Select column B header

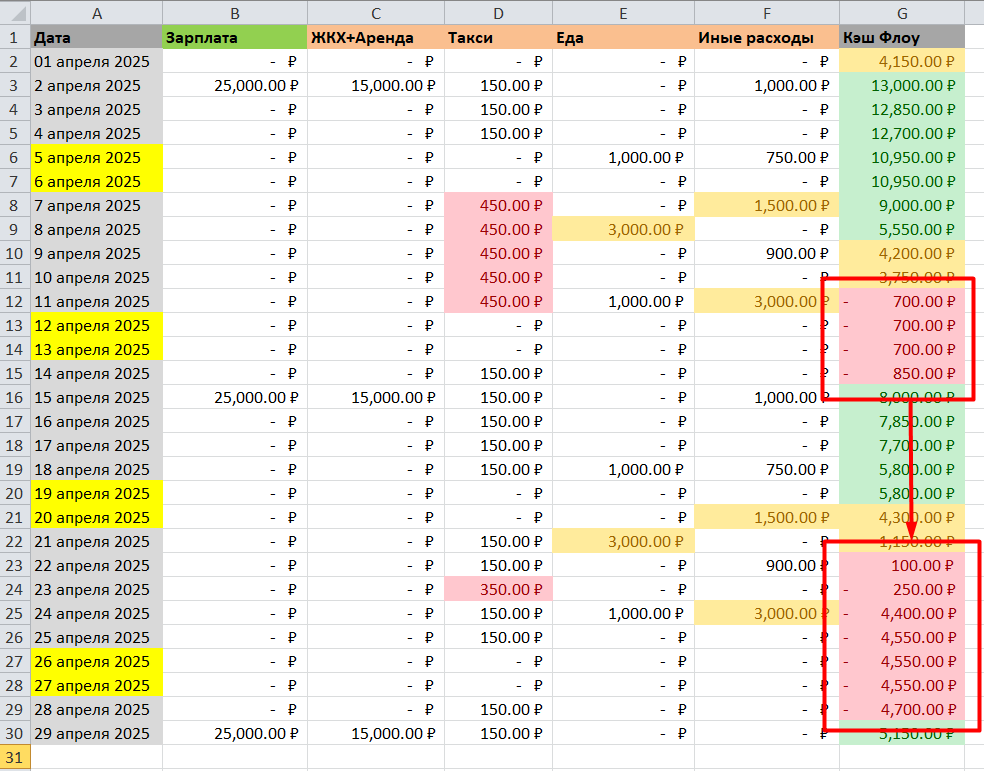[235, 13]
